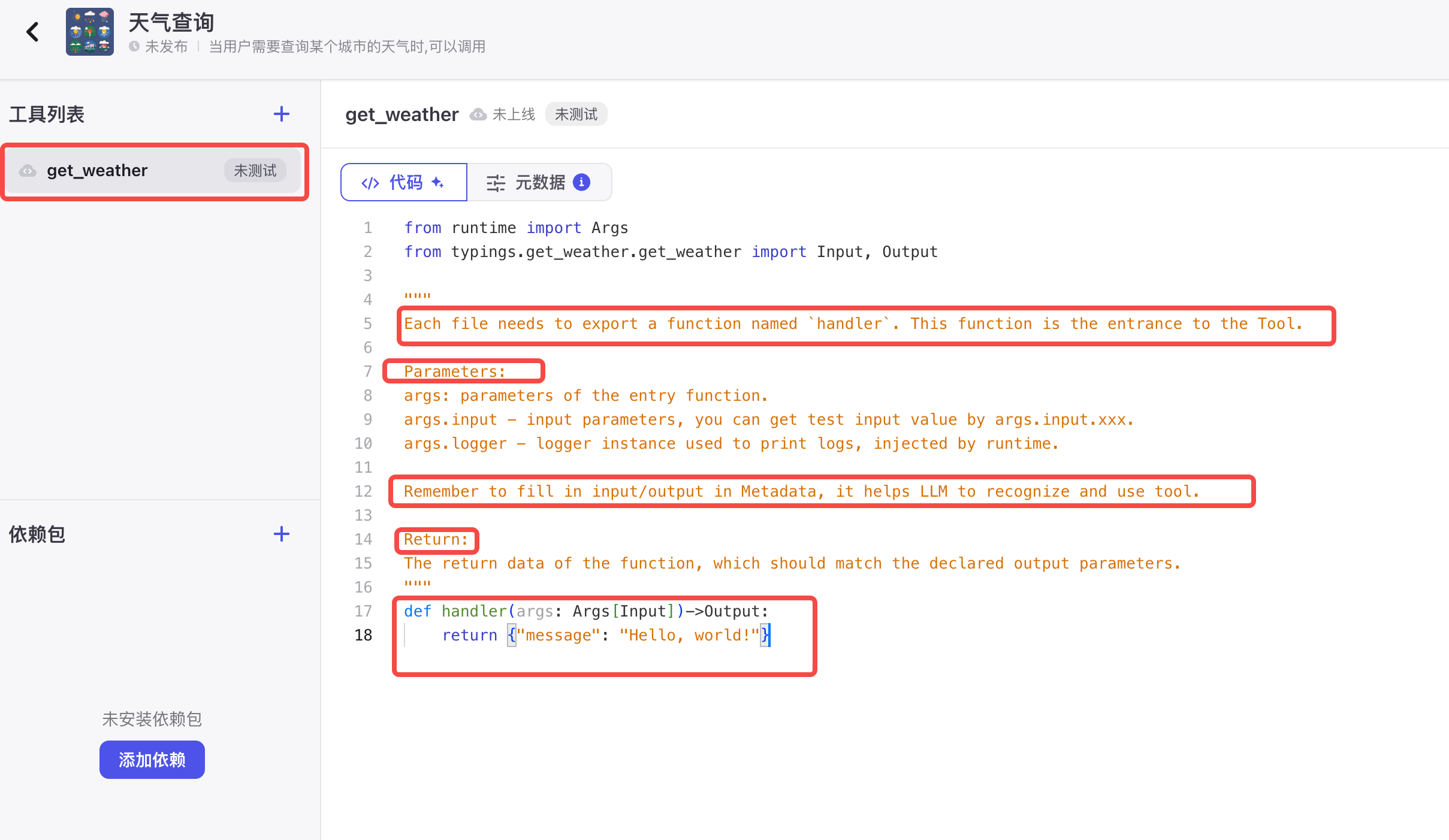Screen dimensions: 1449x840
Task: Click the clock icon beside 未发布
Action: (x=134, y=46)
